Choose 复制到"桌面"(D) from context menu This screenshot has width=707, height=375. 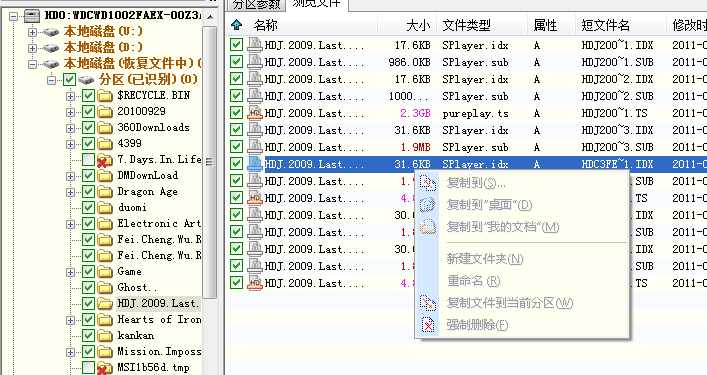[522, 205]
